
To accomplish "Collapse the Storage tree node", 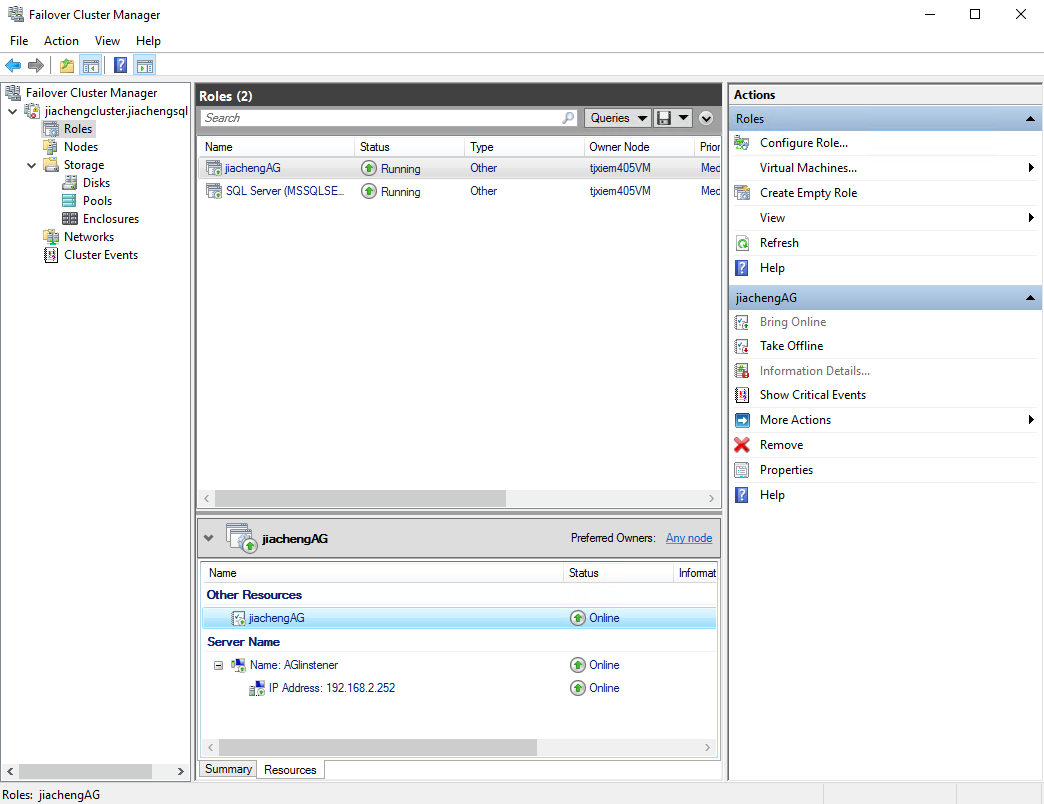I will pyautogui.click(x=32, y=165).
